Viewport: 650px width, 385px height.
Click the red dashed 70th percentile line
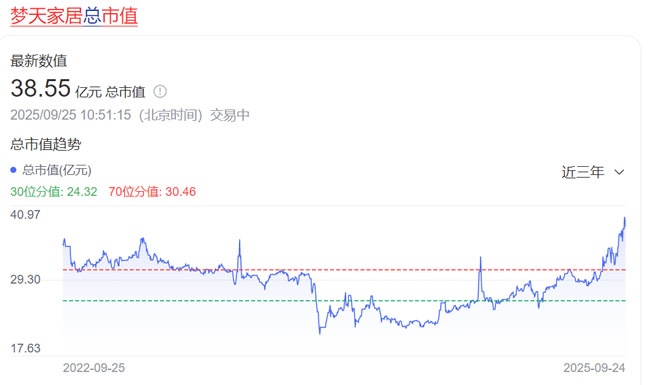click(344, 270)
